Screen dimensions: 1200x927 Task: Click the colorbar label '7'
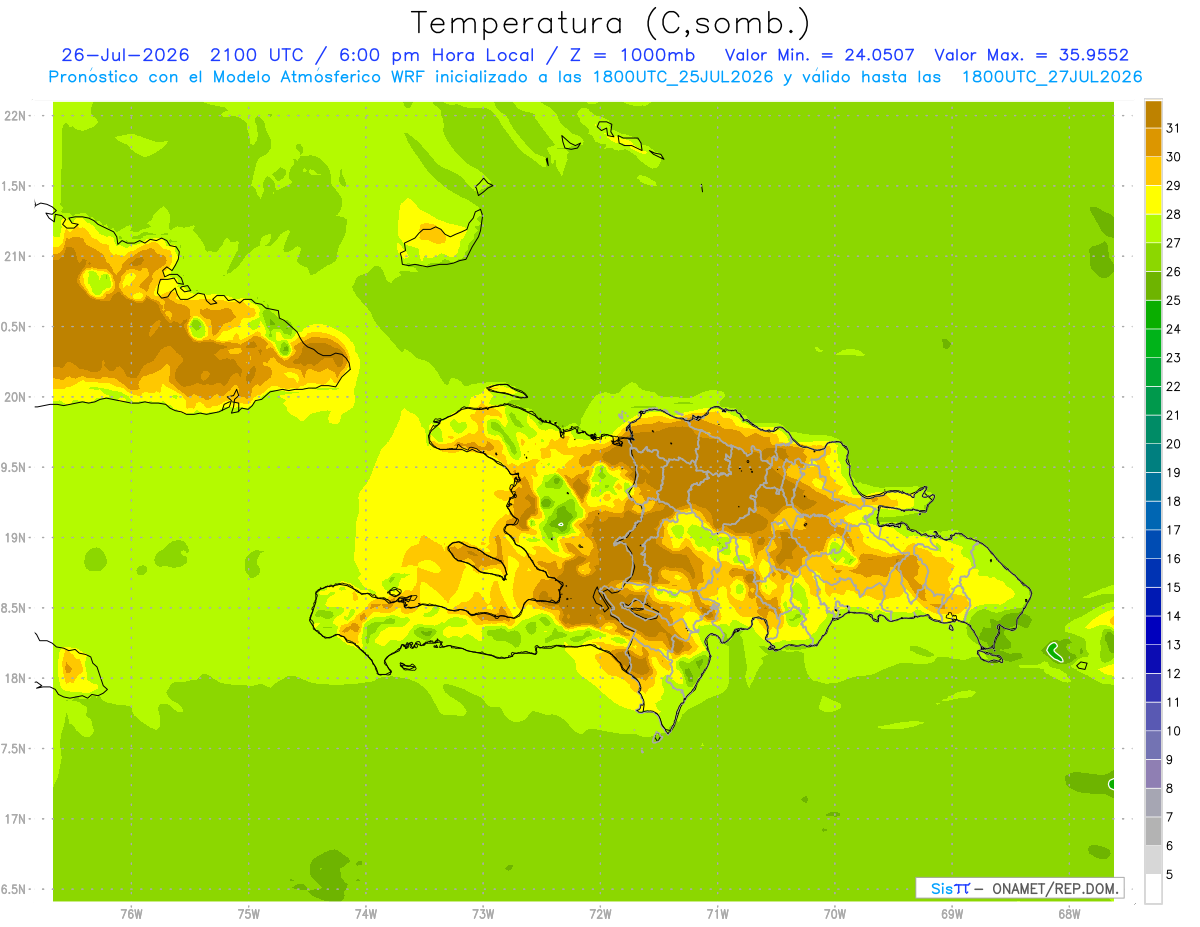coord(1169,817)
